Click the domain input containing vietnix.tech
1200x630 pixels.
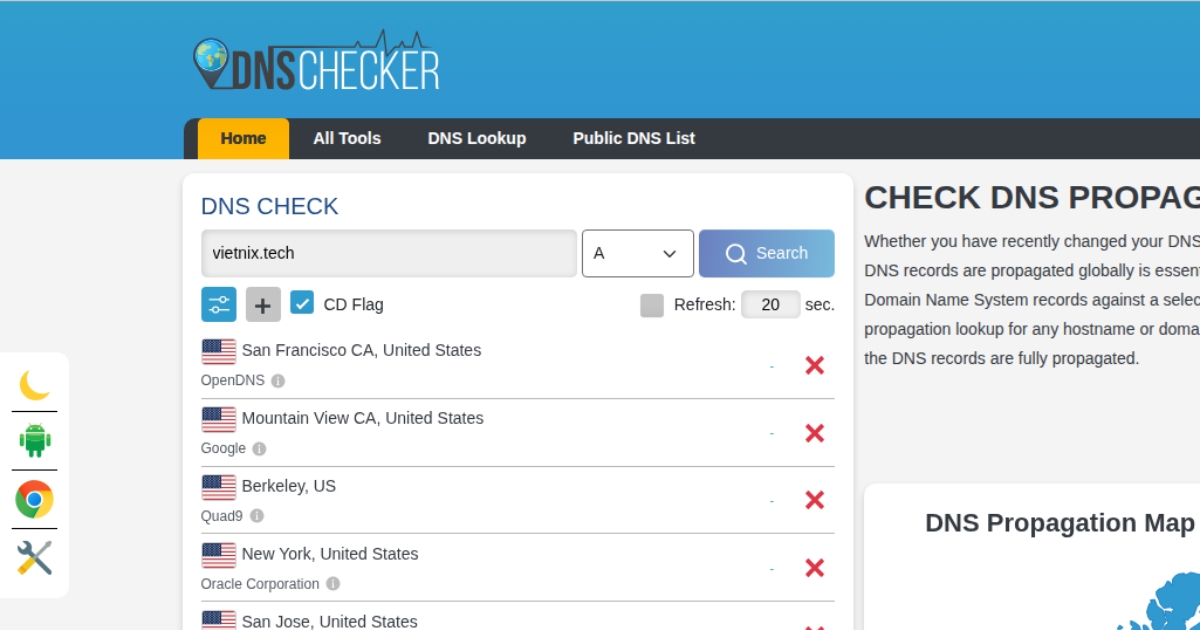(x=389, y=253)
